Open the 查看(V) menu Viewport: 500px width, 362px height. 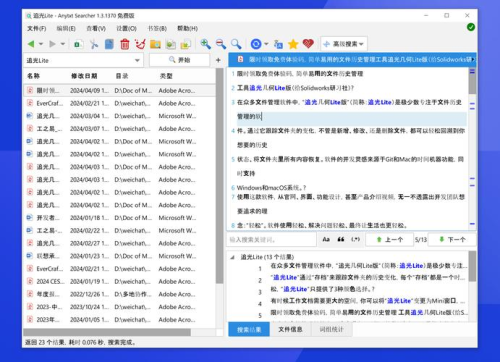[96, 28]
